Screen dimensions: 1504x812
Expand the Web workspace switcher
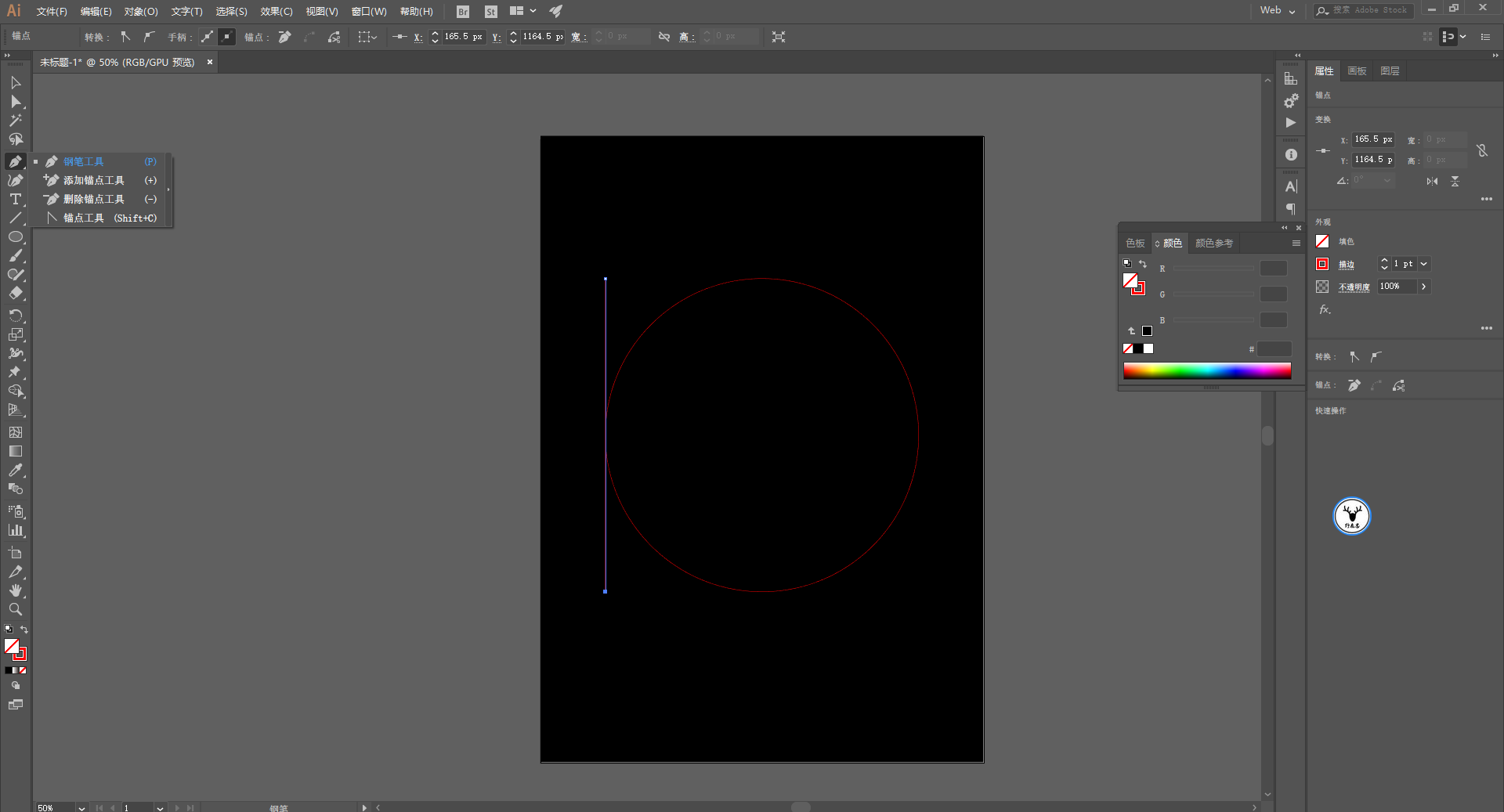tap(1278, 11)
